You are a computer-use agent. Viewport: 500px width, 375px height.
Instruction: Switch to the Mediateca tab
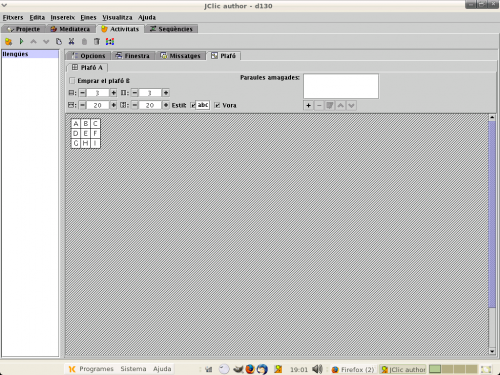click(71, 29)
